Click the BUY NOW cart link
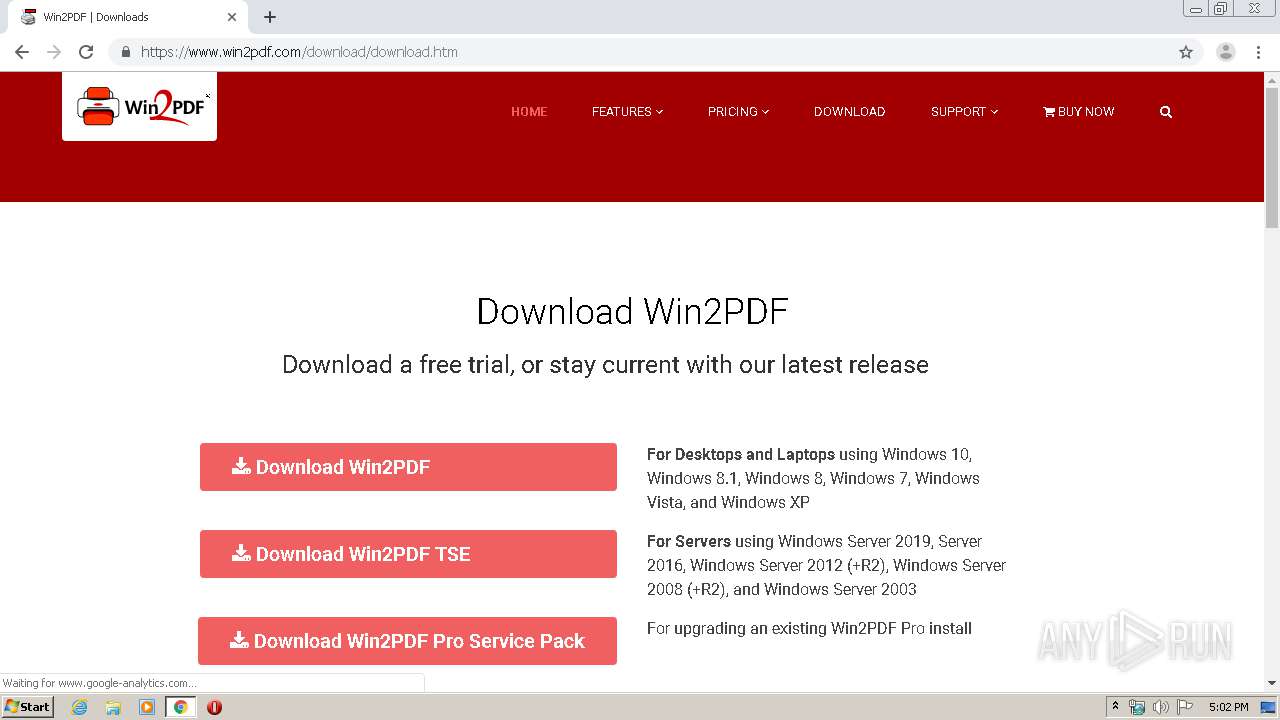Viewport: 1280px width, 720px height. click(x=1078, y=112)
